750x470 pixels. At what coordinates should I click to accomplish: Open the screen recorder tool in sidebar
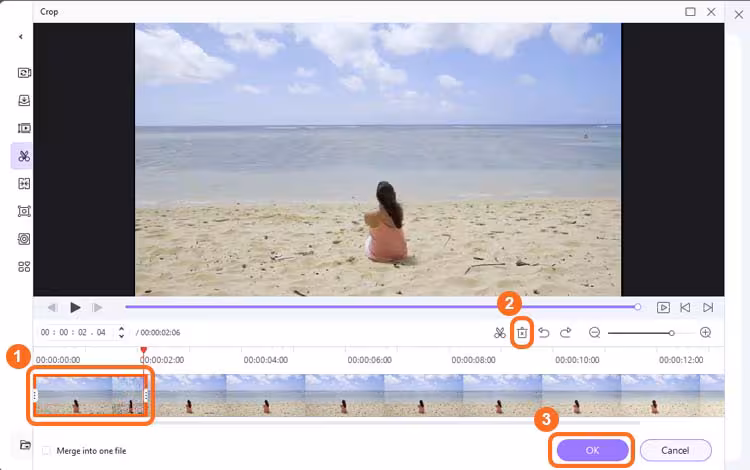[x=24, y=211]
